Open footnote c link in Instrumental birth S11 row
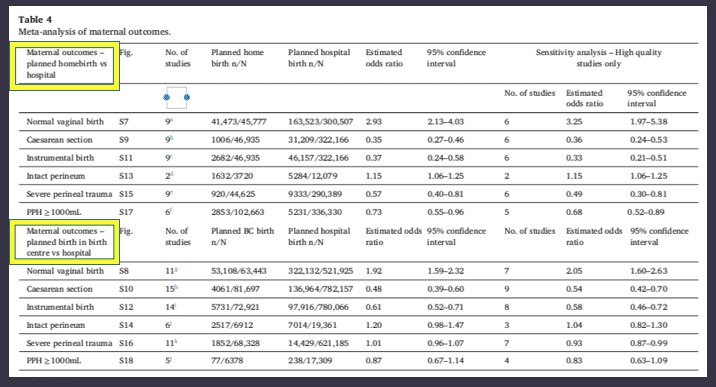 point(172,157)
